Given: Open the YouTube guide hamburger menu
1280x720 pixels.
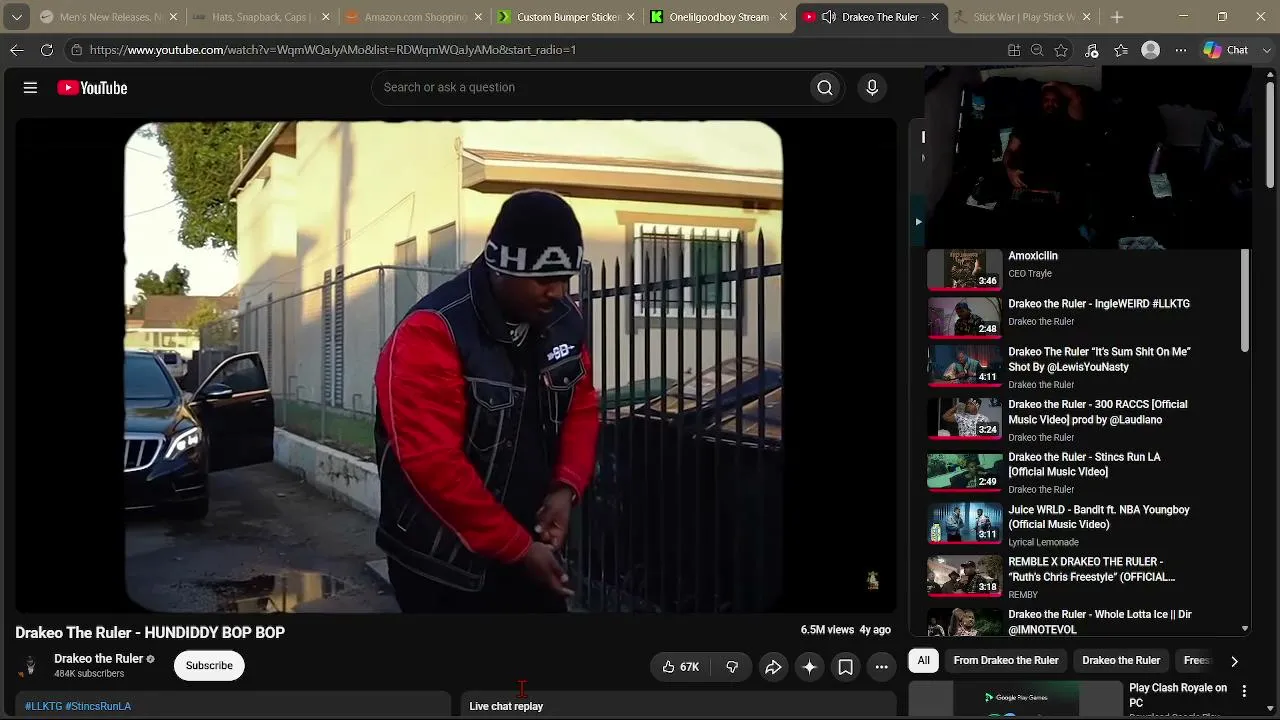Looking at the screenshot, I should point(30,88).
